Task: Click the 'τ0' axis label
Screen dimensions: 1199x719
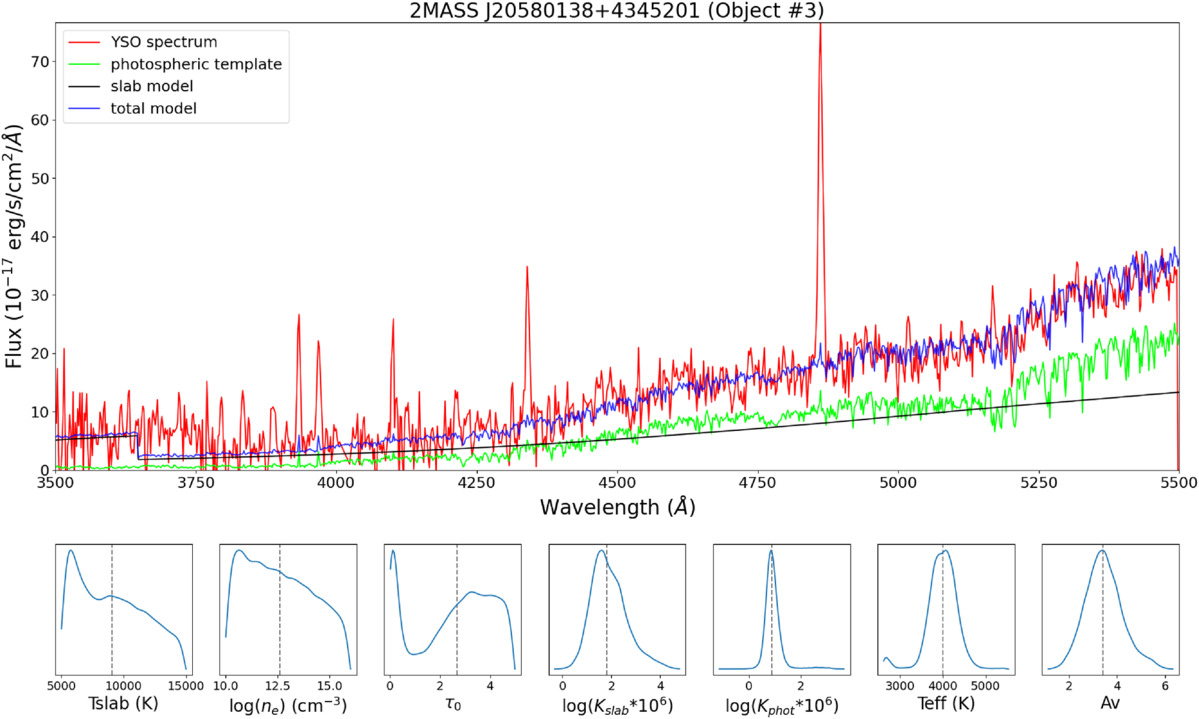Action: (453, 704)
